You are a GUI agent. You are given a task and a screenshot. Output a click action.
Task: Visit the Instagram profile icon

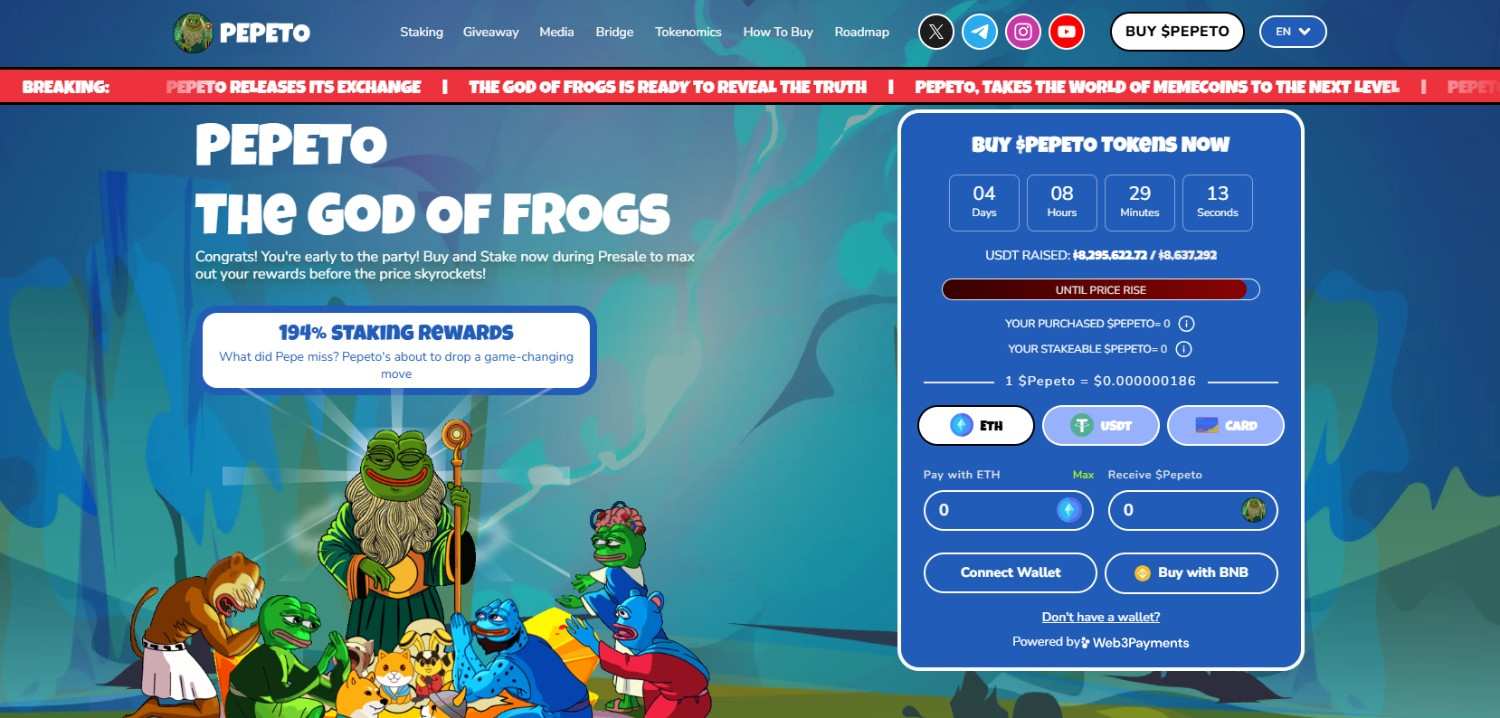click(1023, 32)
